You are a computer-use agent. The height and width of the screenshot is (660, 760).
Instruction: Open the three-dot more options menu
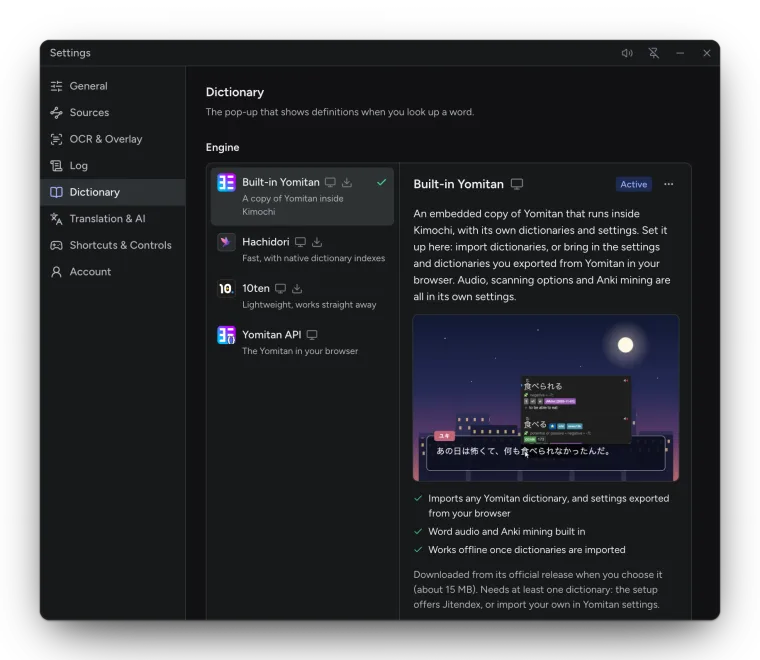(x=669, y=184)
